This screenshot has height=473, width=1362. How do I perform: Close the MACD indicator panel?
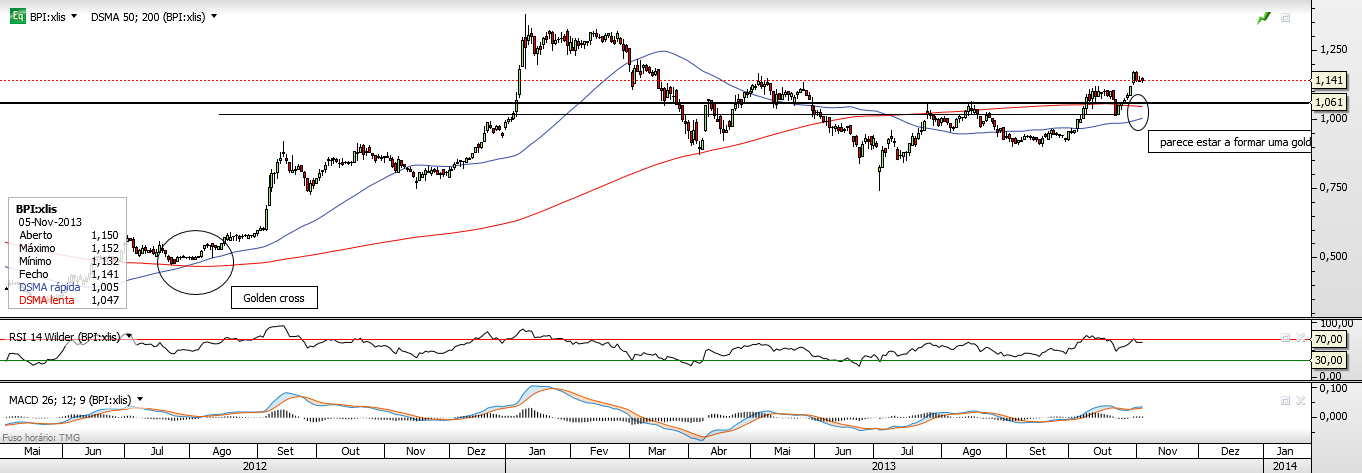click(x=1300, y=400)
